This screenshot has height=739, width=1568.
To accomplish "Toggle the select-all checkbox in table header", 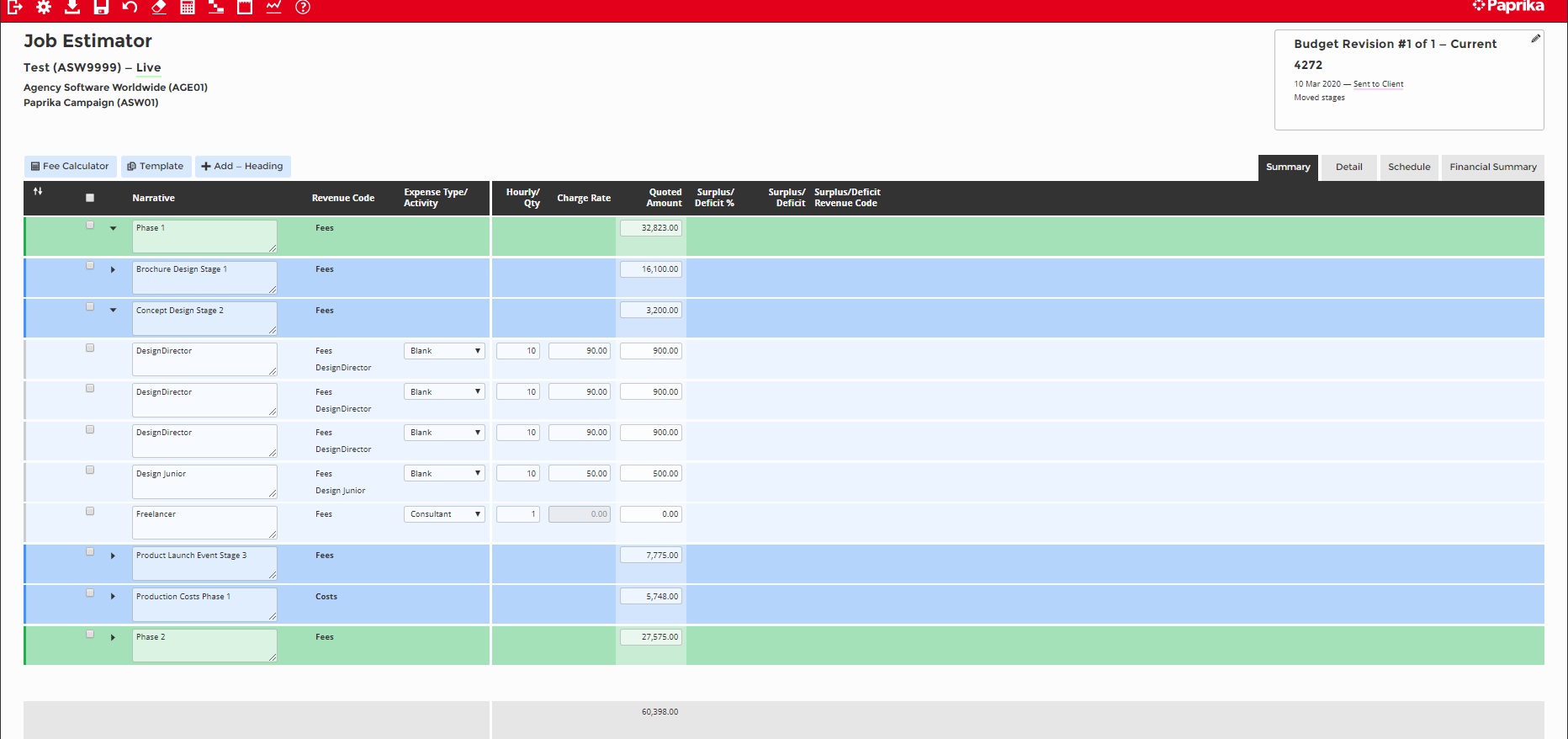I will tap(90, 198).
